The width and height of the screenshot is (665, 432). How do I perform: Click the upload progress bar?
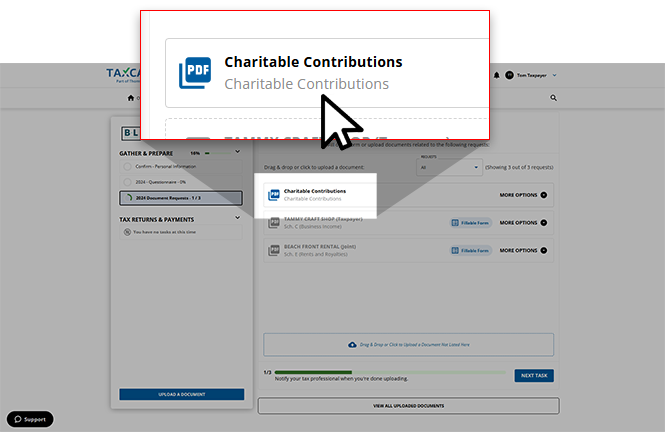coord(390,372)
